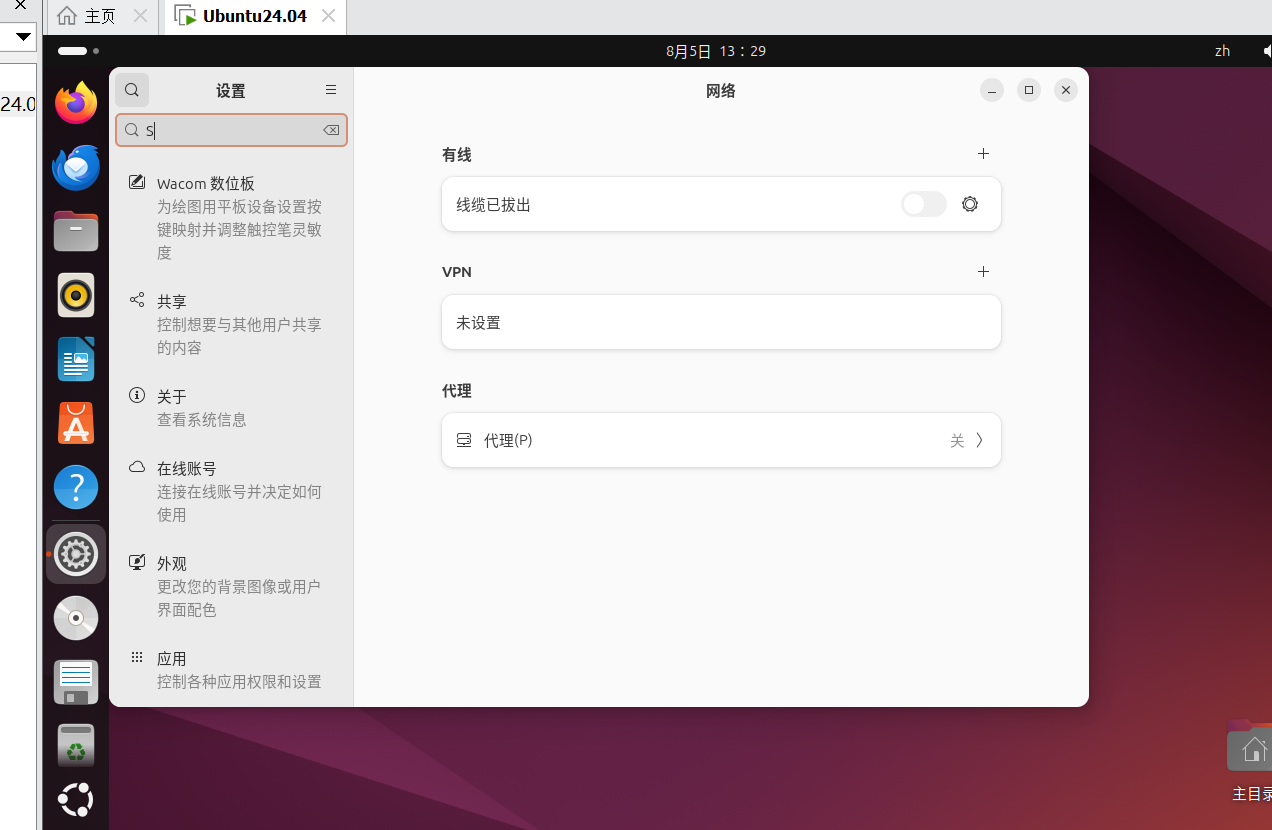Image resolution: width=1272 pixels, height=830 pixels.
Task: Close the 主页 tab
Action: 140,16
